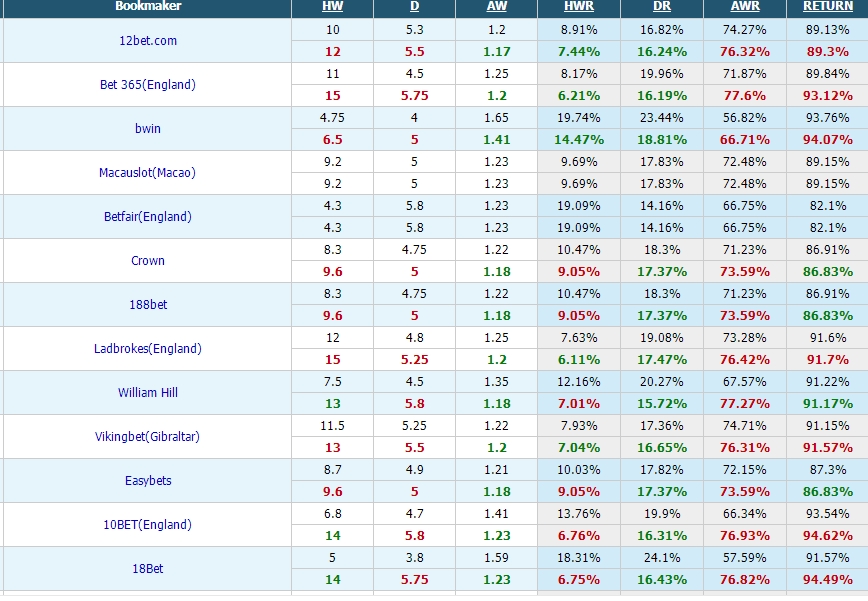Sort by the D column header

[415, 6]
